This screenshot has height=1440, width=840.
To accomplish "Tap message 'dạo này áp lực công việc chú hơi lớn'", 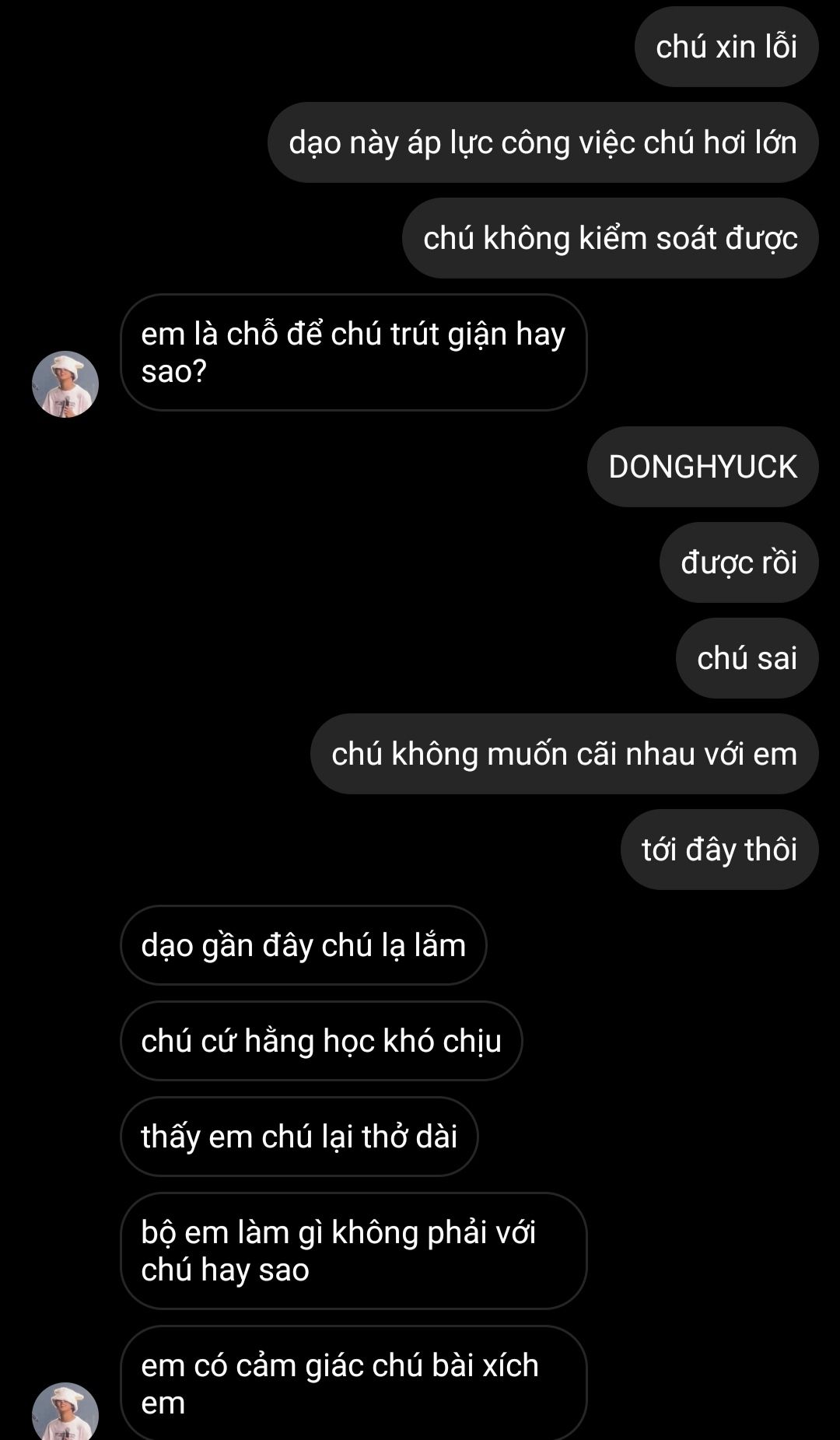I will (543, 142).
